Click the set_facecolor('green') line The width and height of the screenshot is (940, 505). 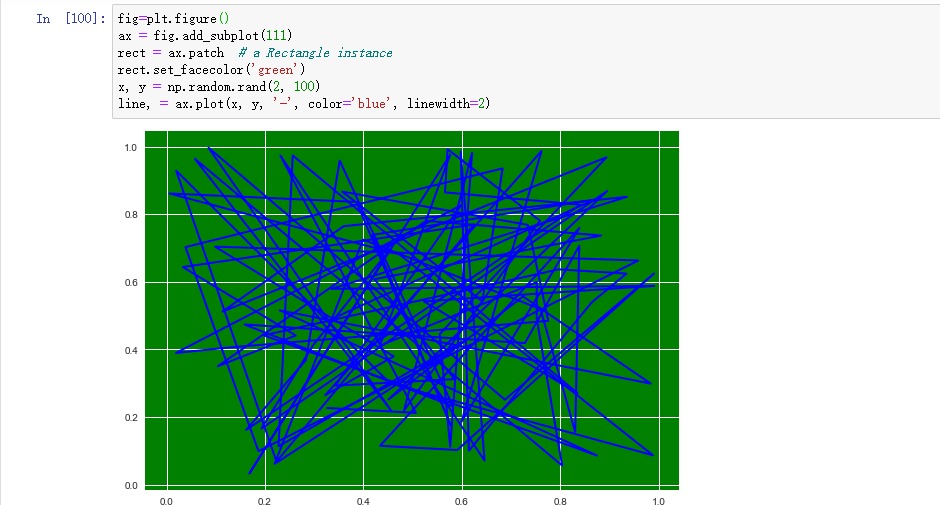(x=212, y=70)
